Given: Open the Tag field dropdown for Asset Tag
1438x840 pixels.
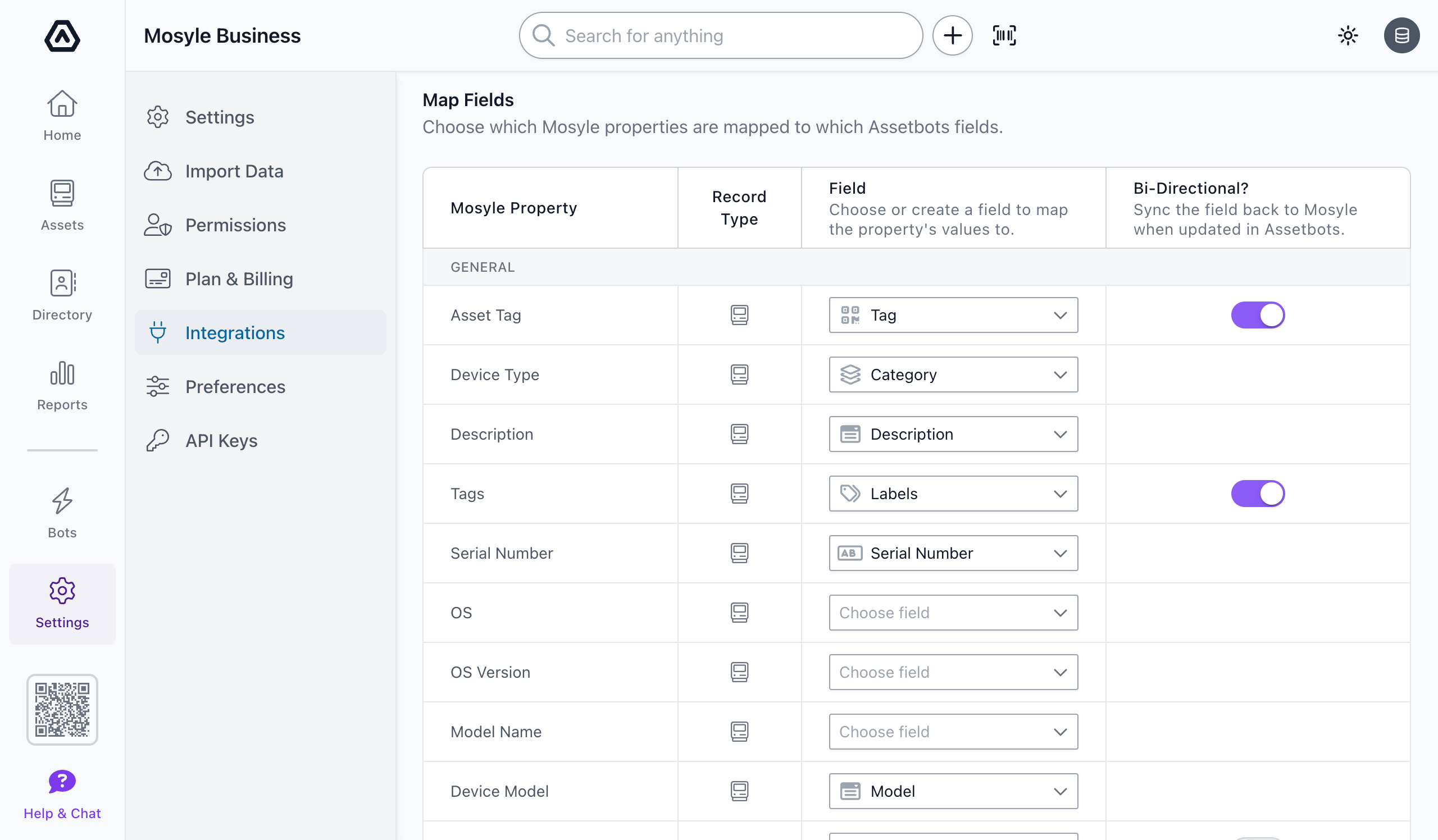Looking at the screenshot, I should 953,316.
